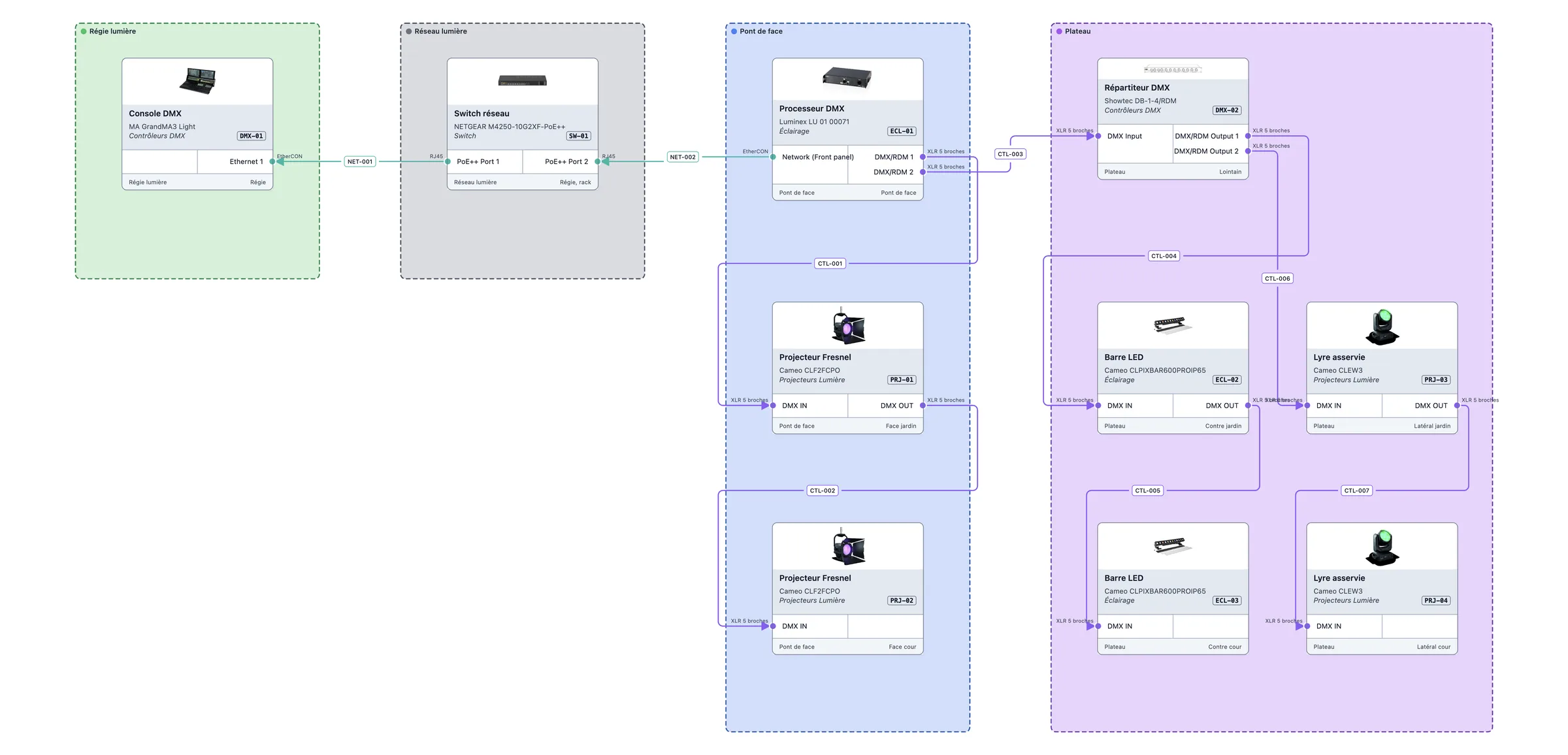Viewport: 1568px width, 755px height.
Task: Click the blue Pont de face group dot
Action: tap(734, 31)
